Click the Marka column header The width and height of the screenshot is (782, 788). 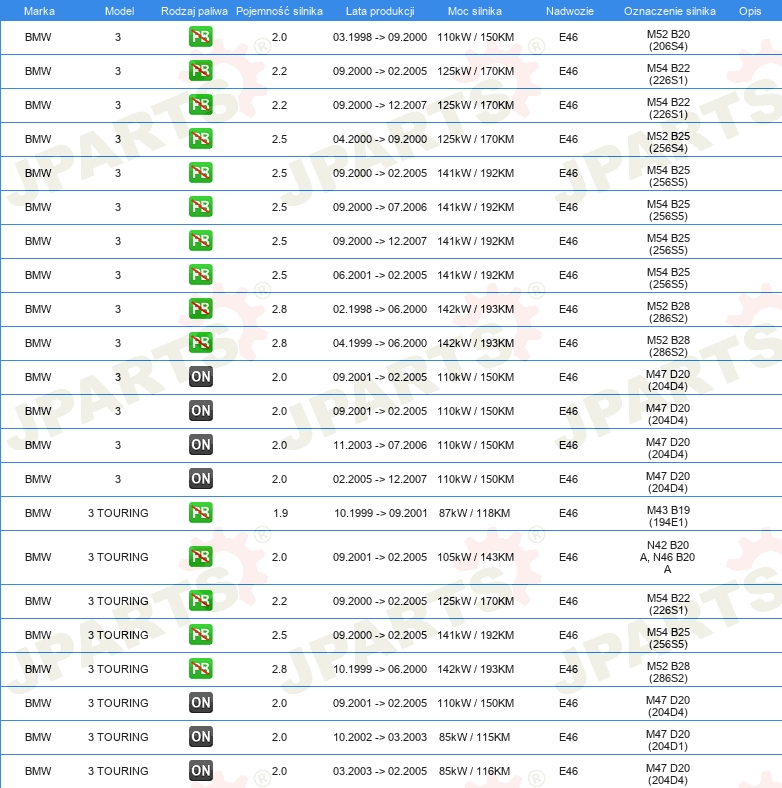[x=39, y=11]
